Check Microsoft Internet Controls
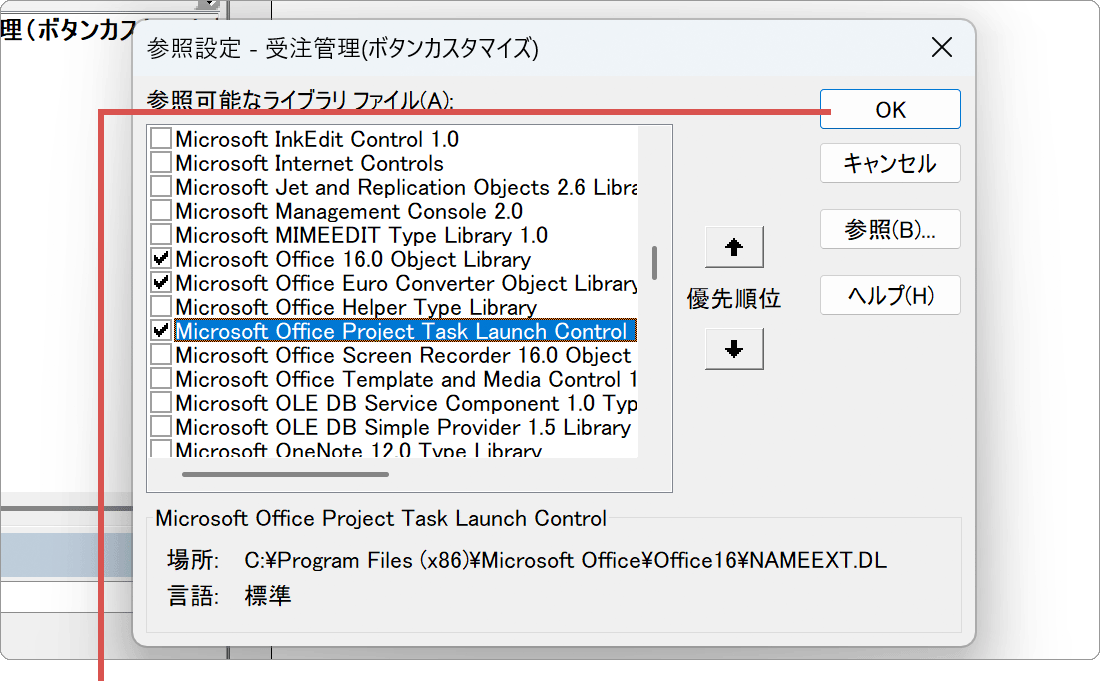The image size is (1100, 681). coord(160,163)
